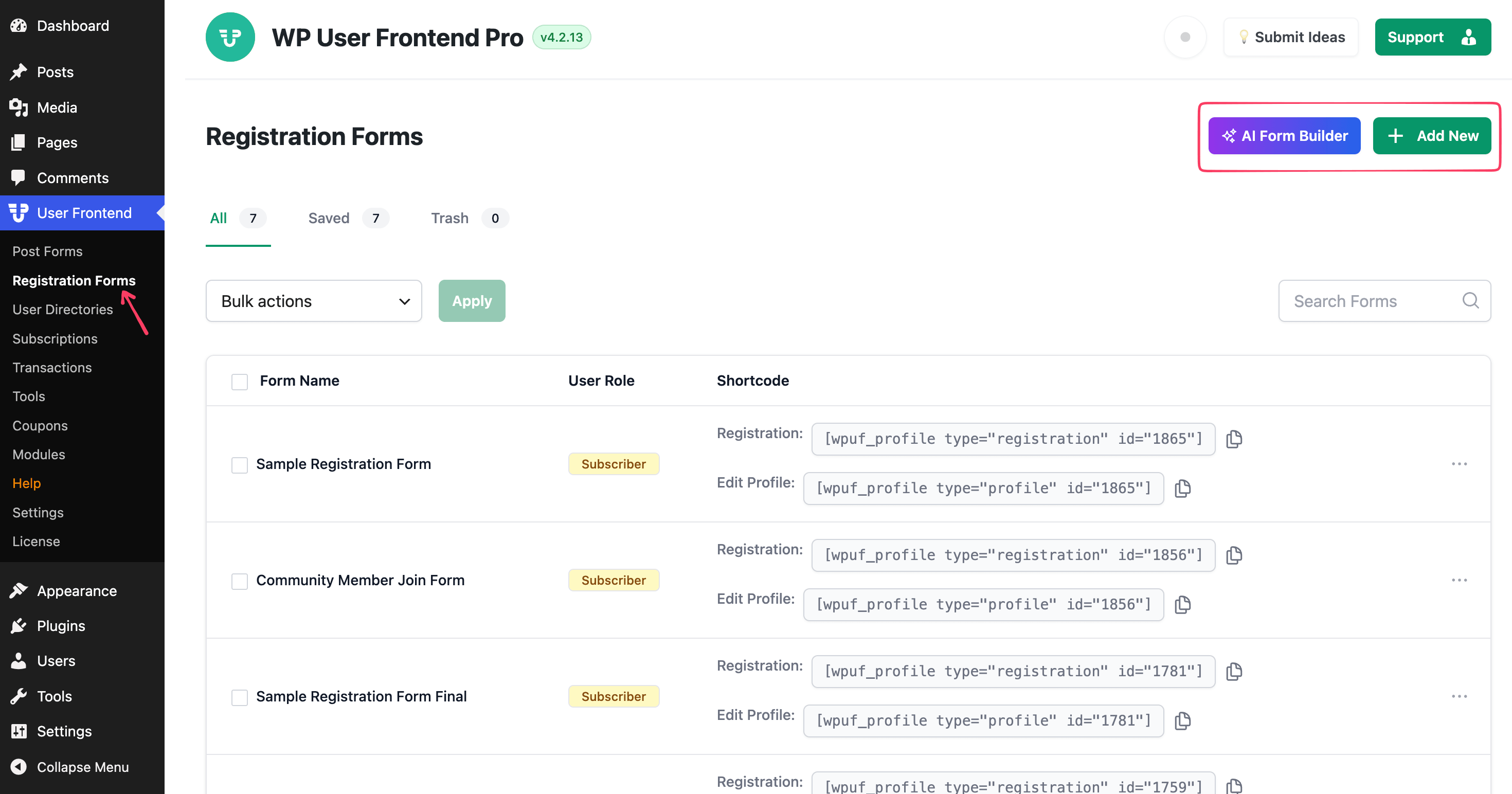Image resolution: width=1512 pixels, height=794 pixels.
Task: Click the search magnifier icon
Action: click(1470, 300)
